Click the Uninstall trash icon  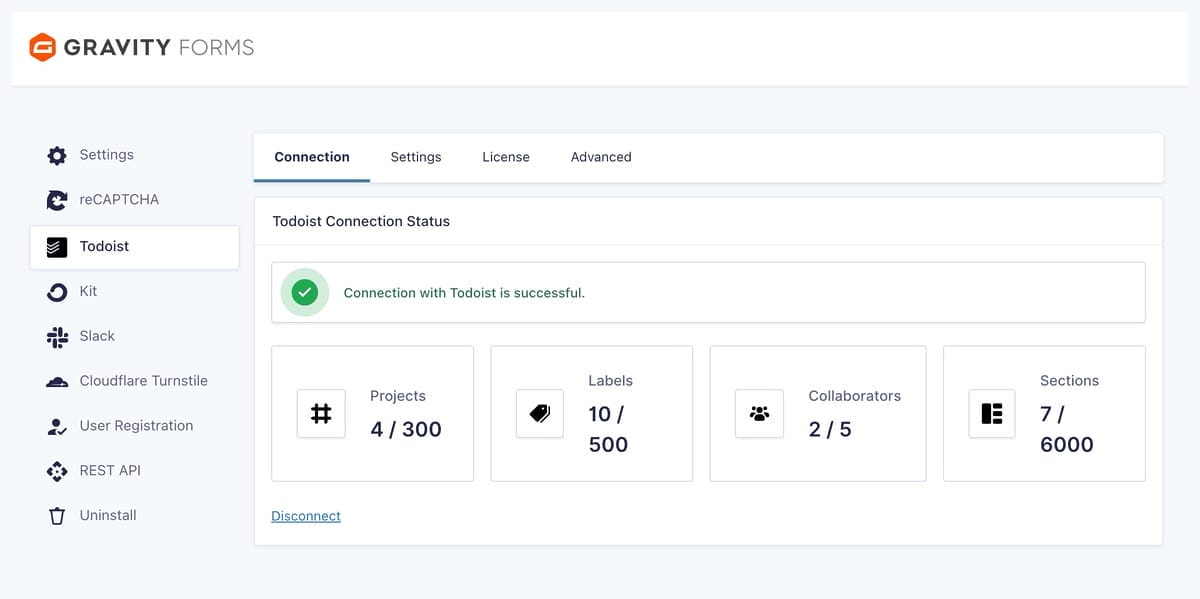coord(57,516)
